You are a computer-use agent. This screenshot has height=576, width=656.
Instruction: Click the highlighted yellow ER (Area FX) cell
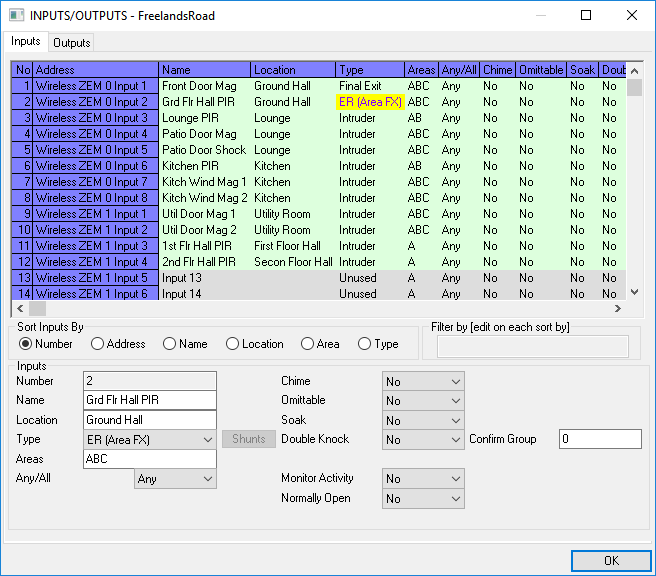point(370,102)
